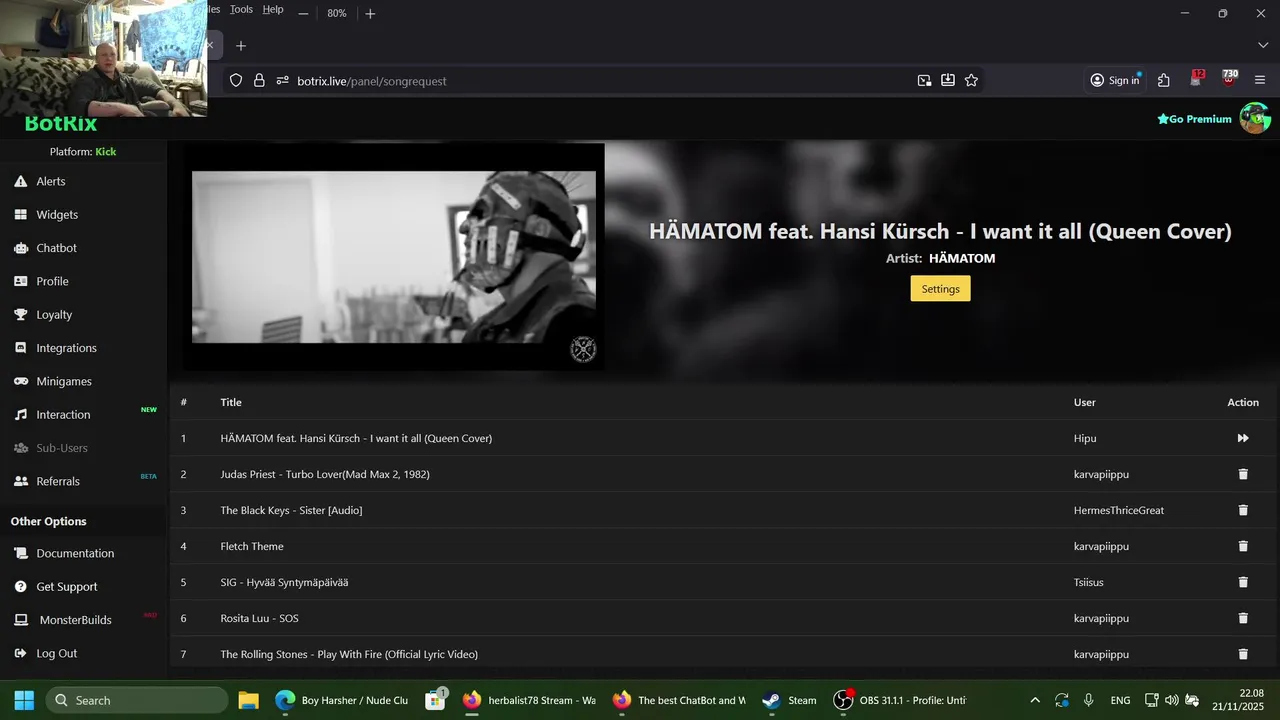This screenshot has width=1280, height=720.
Task: Show hidden system tray icons
Action: (x=1035, y=700)
